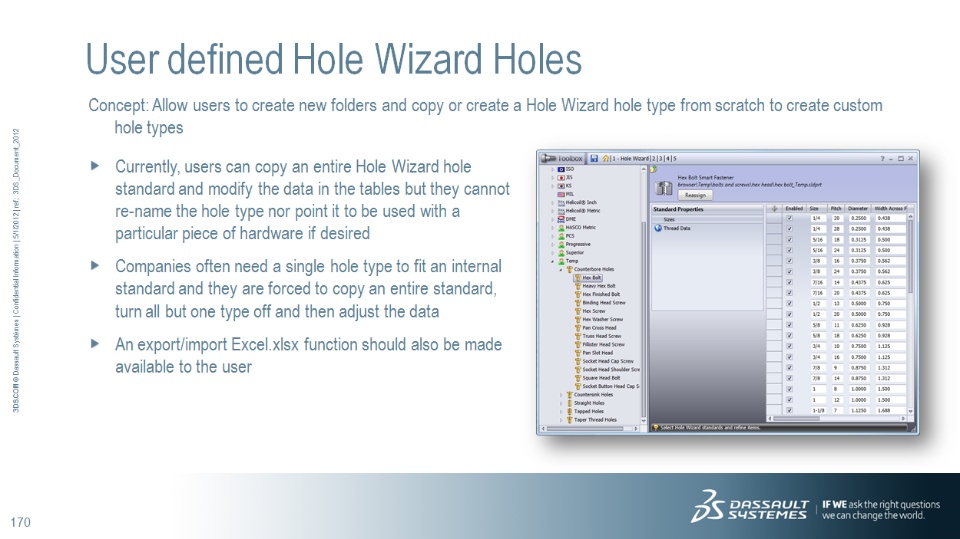
Task: Click the DME standard icon
Action: [x=561, y=219]
